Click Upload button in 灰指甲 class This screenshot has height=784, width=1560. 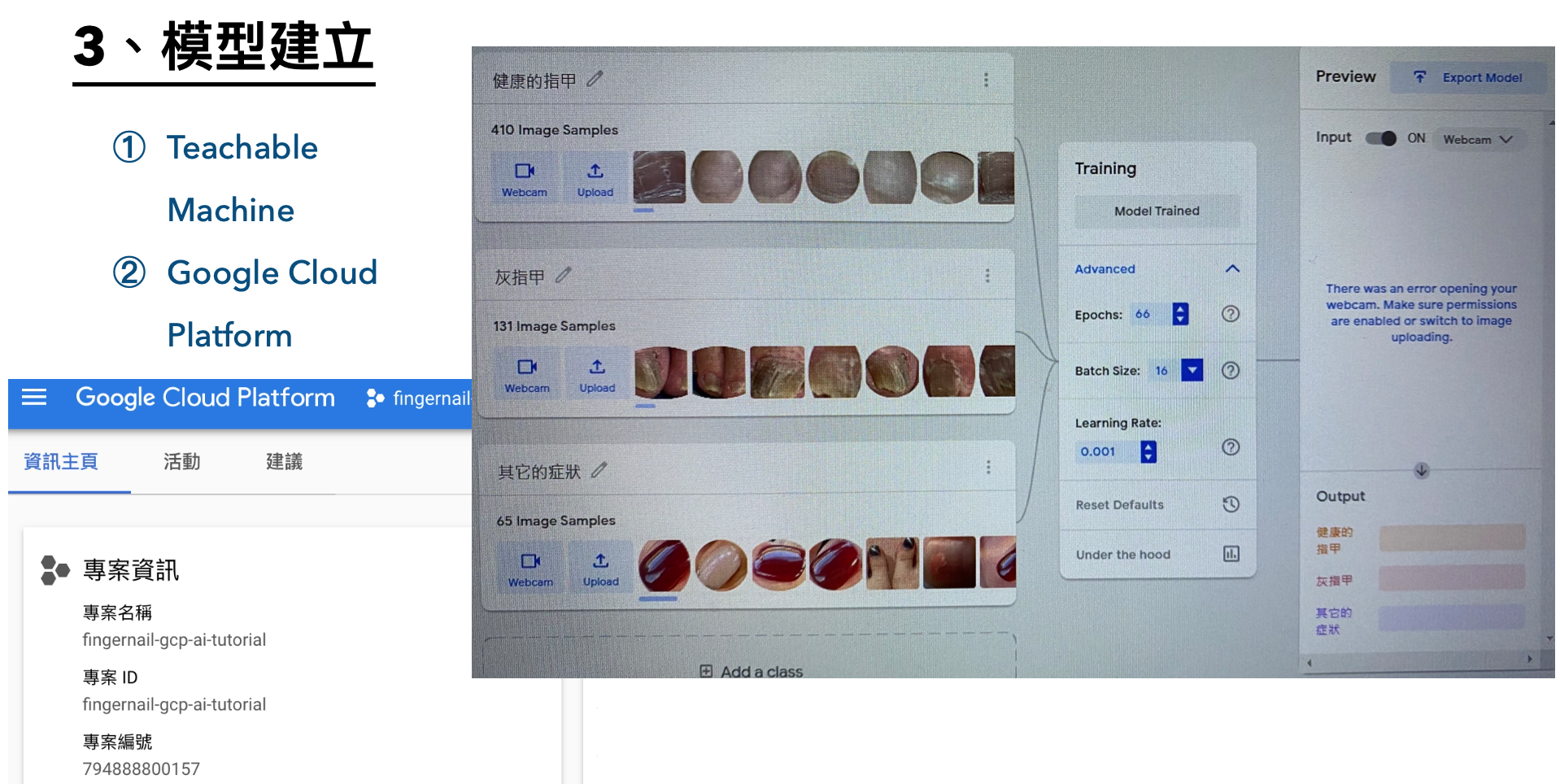click(x=597, y=375)
